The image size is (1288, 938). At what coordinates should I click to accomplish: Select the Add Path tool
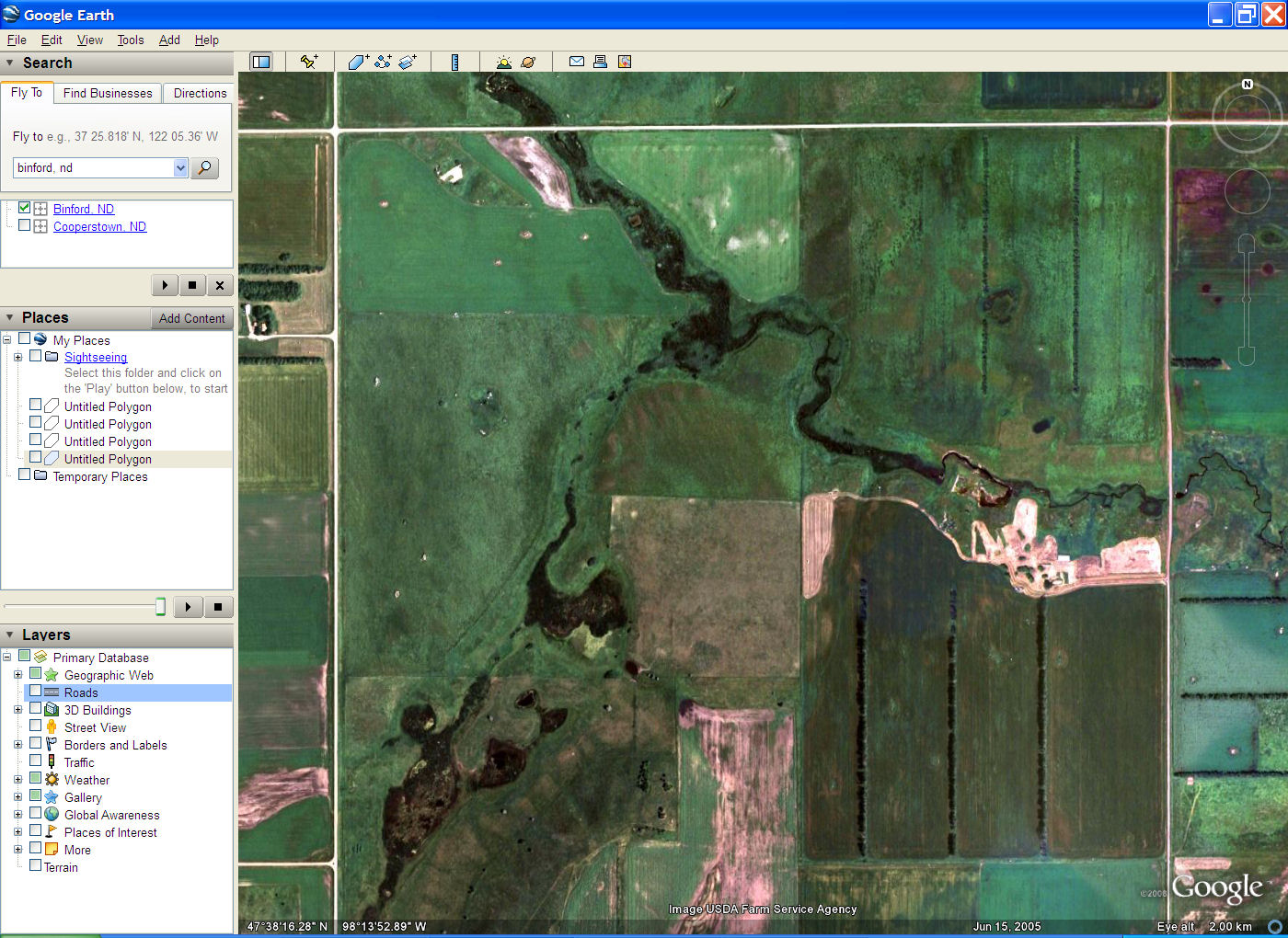(383, 62)
